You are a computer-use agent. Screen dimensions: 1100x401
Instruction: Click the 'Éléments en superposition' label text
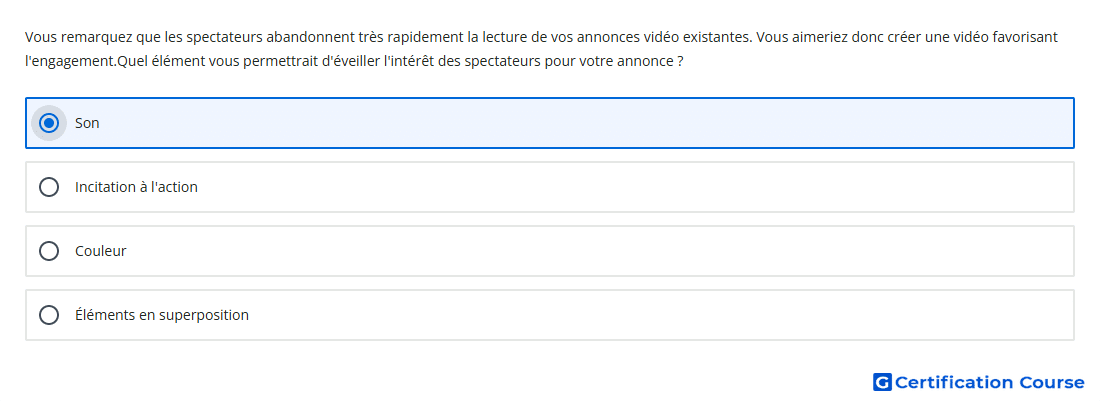coord(161,315)
